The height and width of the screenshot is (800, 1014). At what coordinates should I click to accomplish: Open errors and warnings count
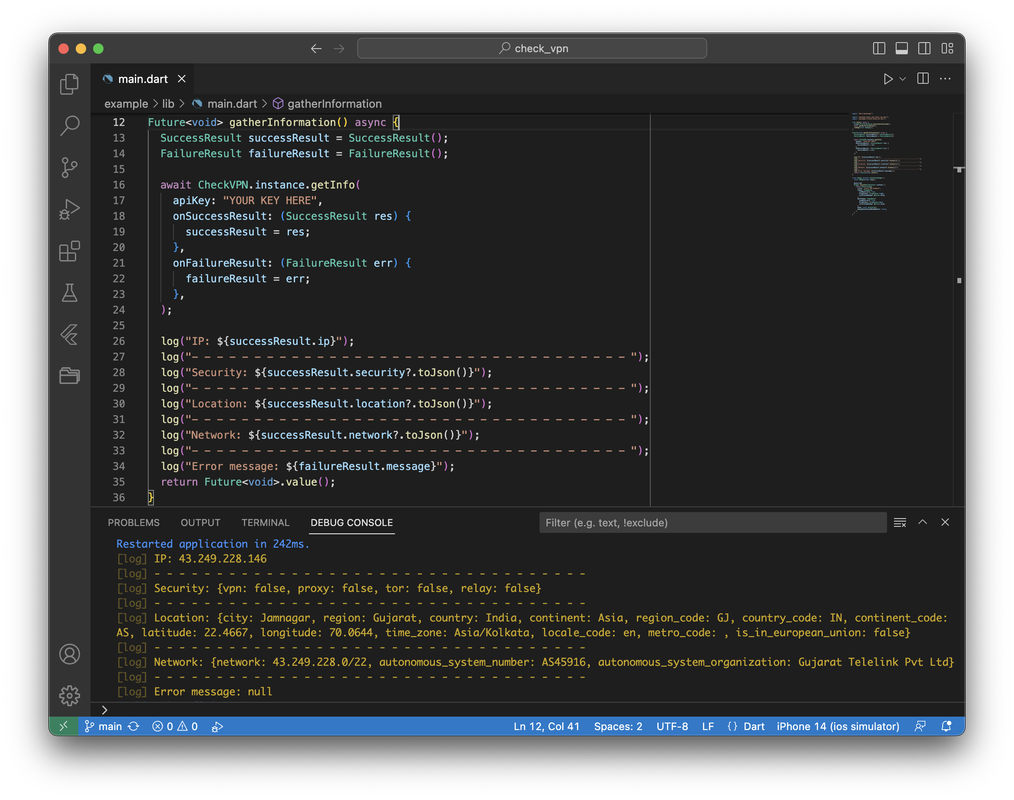(x=175, y=726)
